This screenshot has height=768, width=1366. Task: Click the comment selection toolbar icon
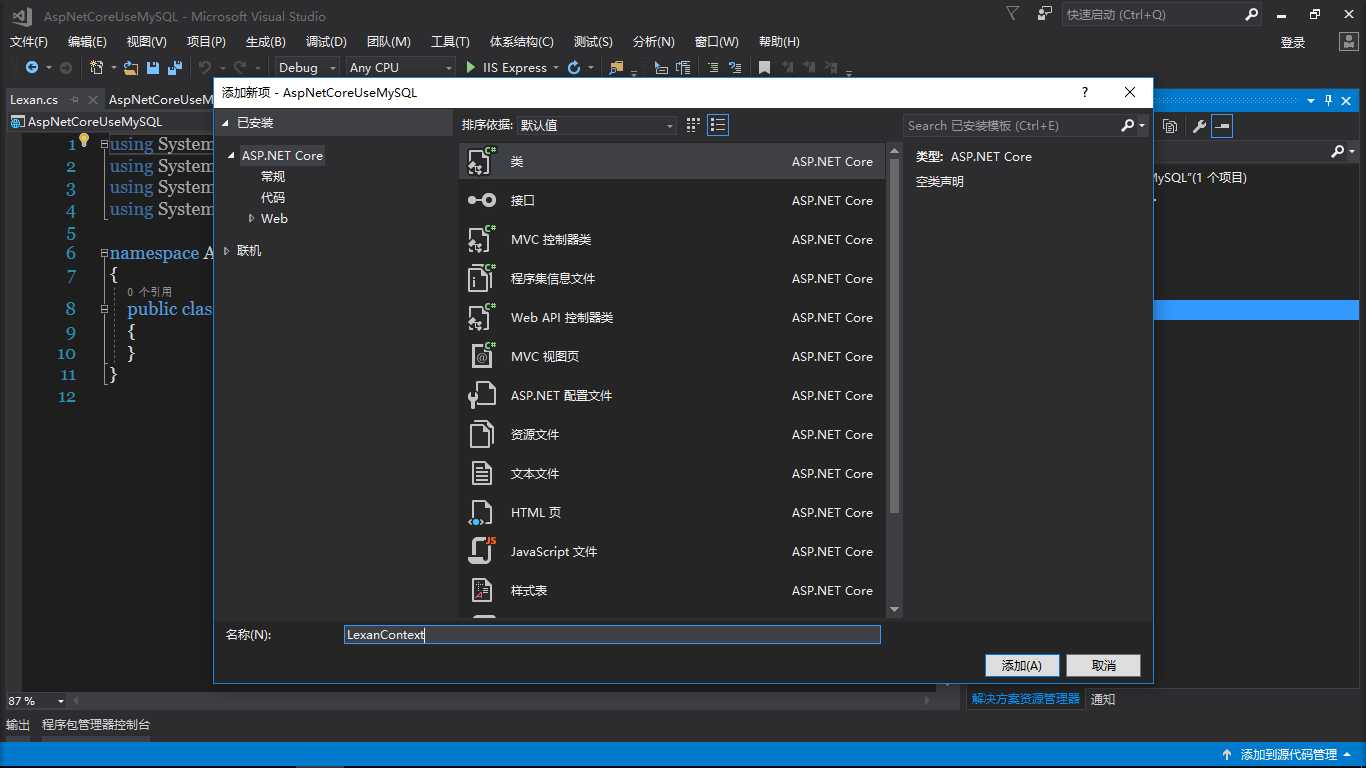(x=712, y=67)
